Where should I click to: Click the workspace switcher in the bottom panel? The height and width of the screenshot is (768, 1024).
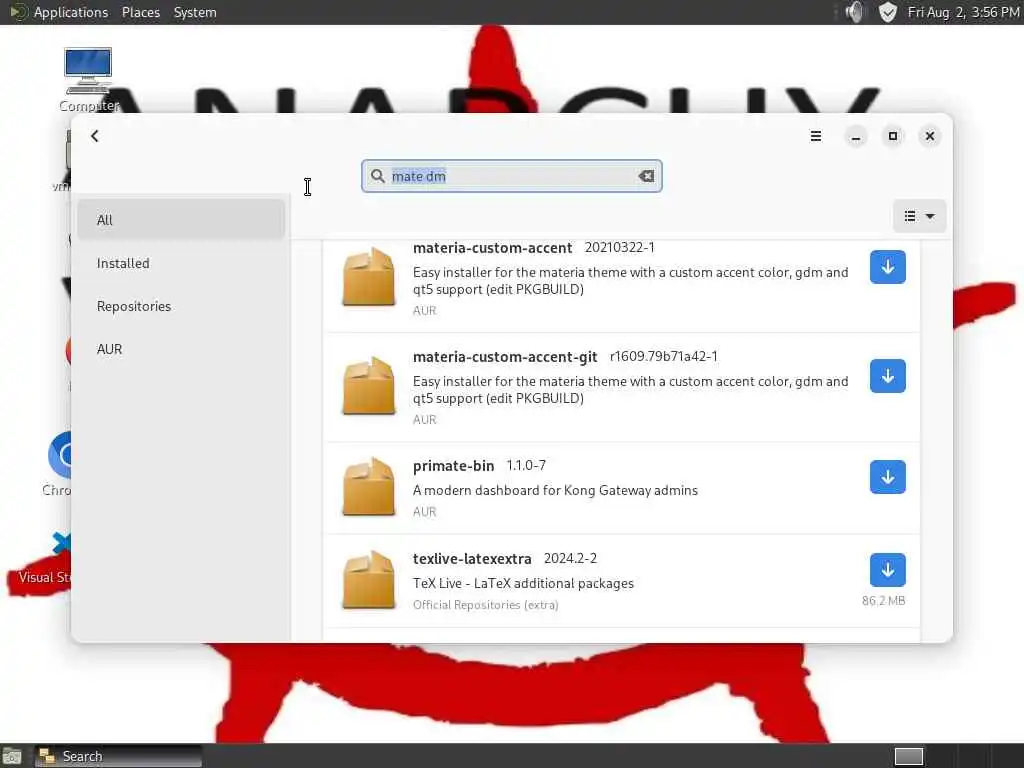(x=908, y=756)
